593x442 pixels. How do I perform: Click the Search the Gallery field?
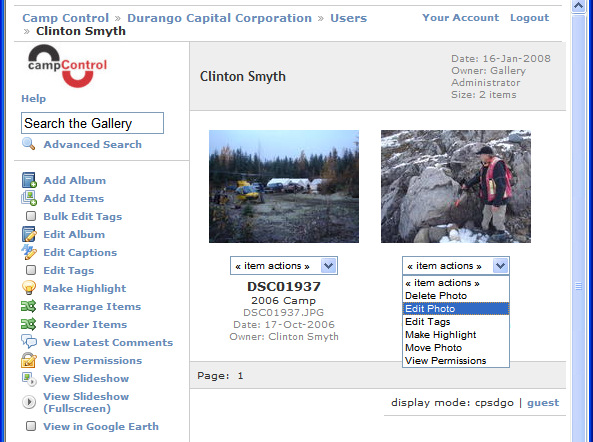(x=92, y=123)
